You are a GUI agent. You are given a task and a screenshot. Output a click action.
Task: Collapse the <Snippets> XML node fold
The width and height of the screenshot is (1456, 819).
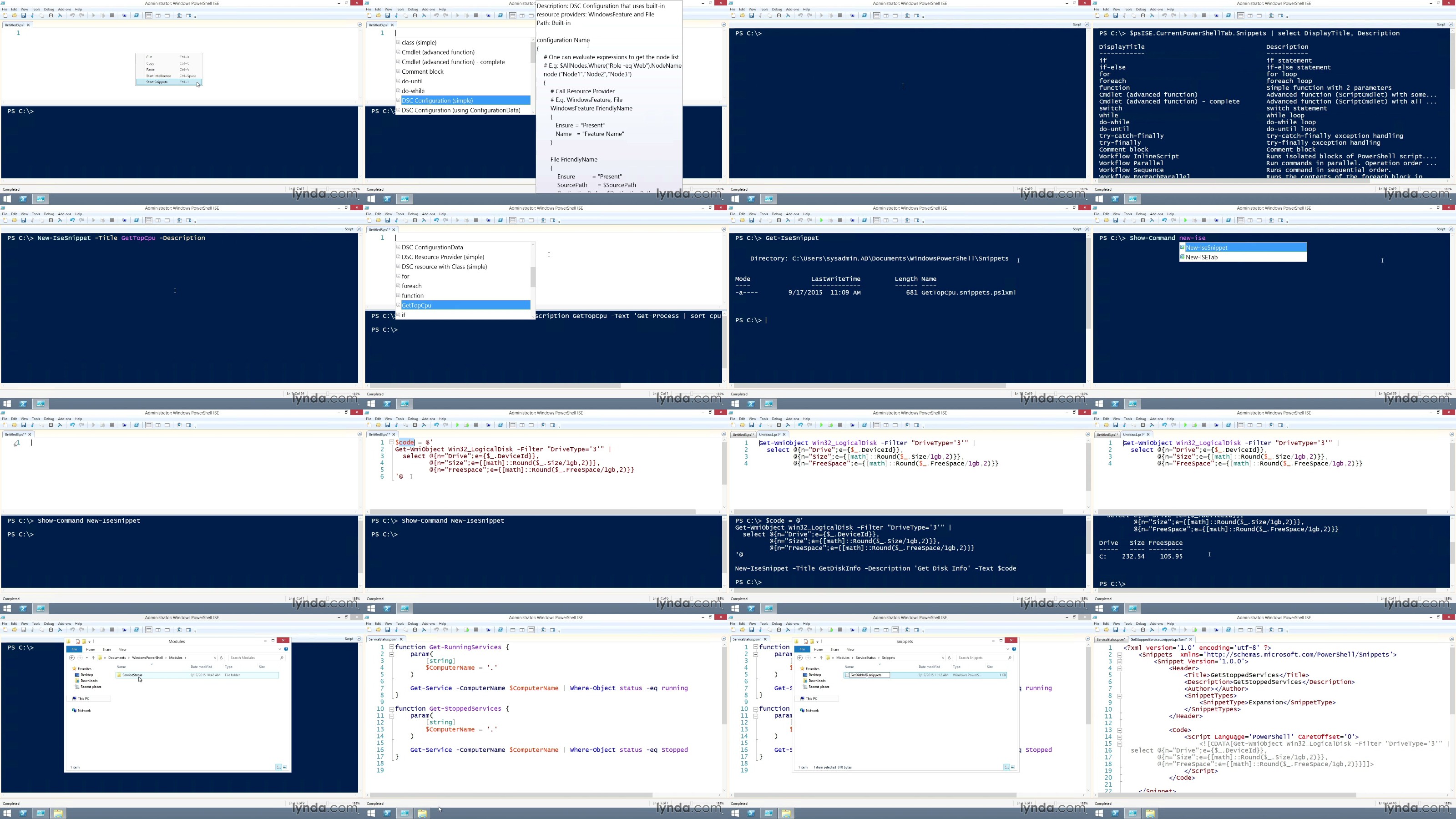tap(1119, 655)
